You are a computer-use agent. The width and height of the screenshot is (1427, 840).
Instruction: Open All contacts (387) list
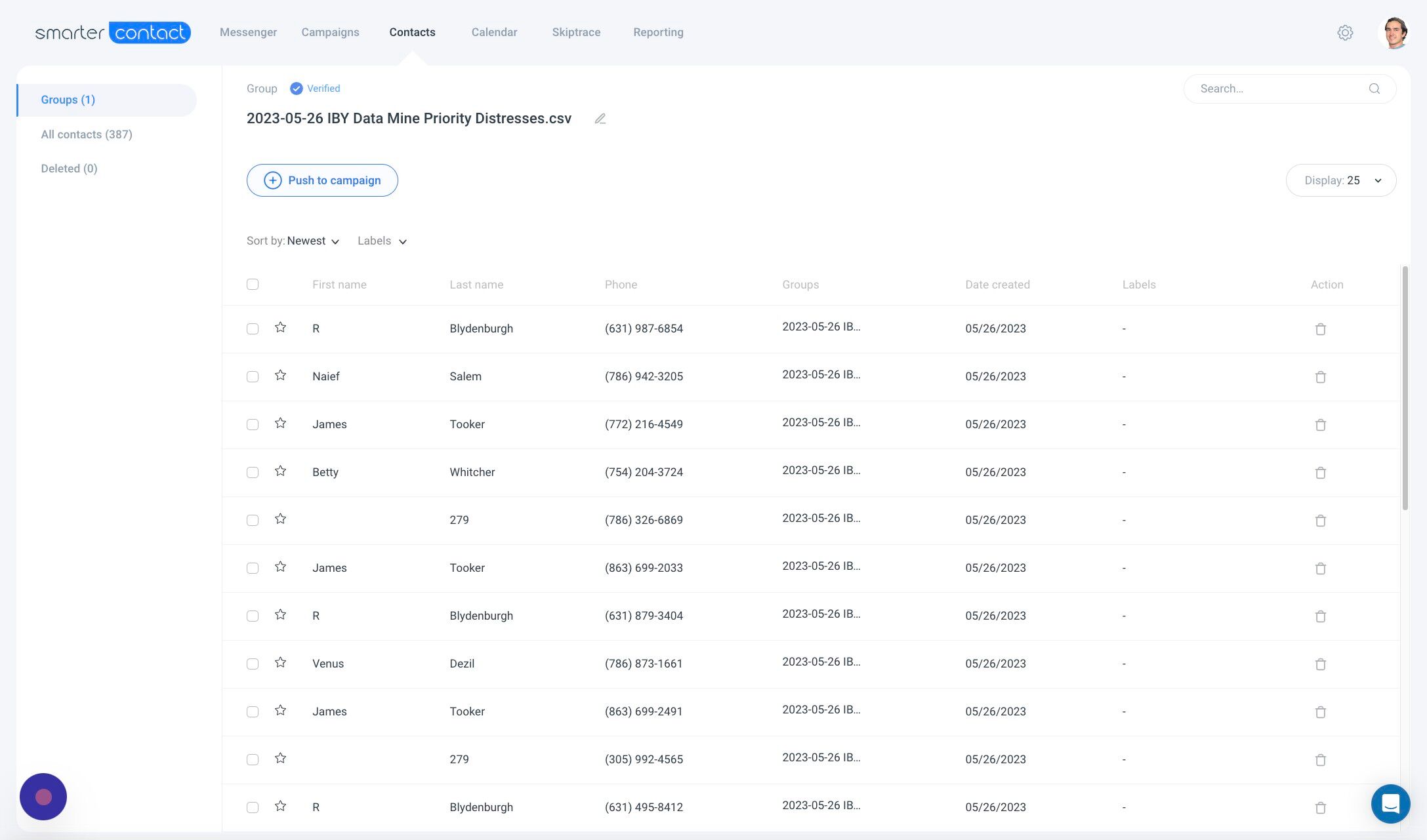click(87, 134)
